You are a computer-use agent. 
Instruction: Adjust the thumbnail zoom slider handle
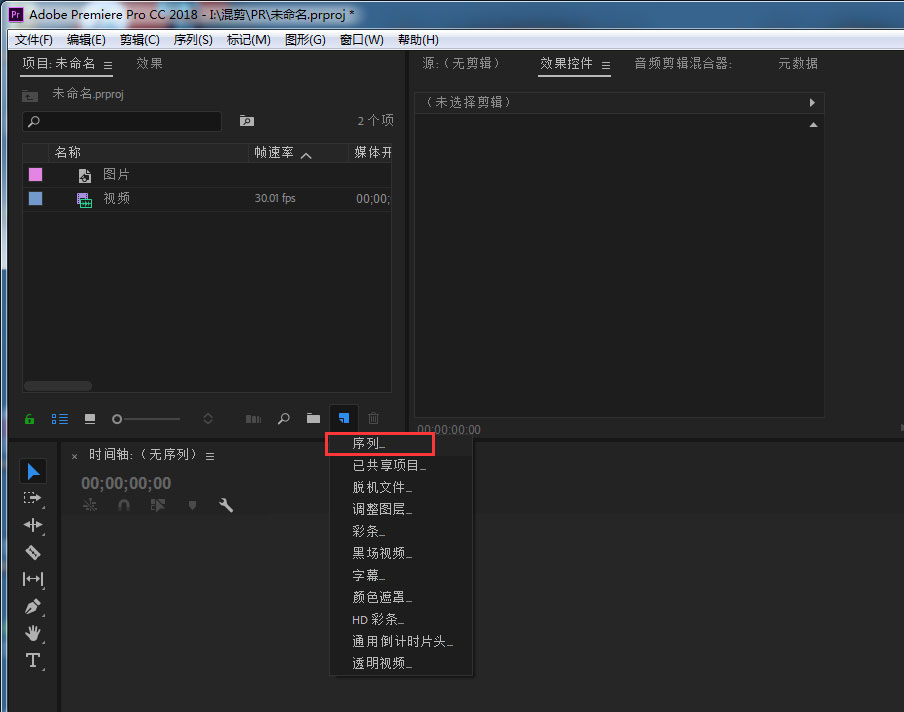117,419
